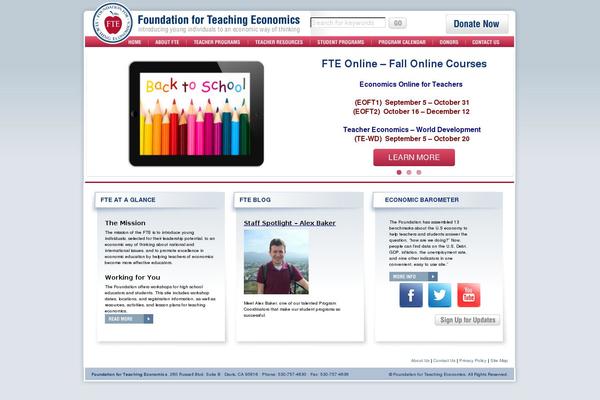The image size is (600, 400).
Task: Click Sign Up for Updates button
Action: [x=468, y=320]
